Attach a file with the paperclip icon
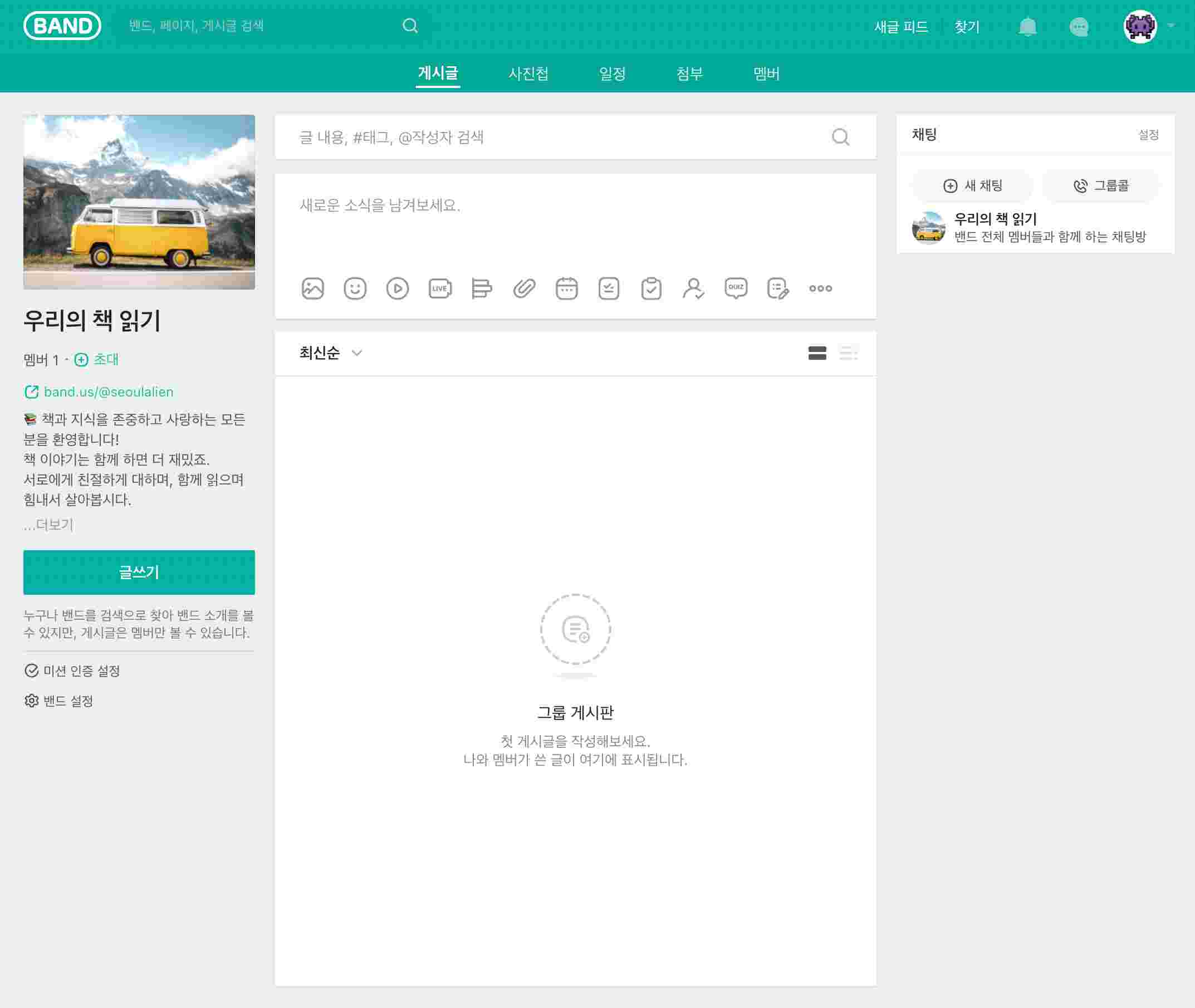Screen dimensions: 1195x1008 coord(524,288)
